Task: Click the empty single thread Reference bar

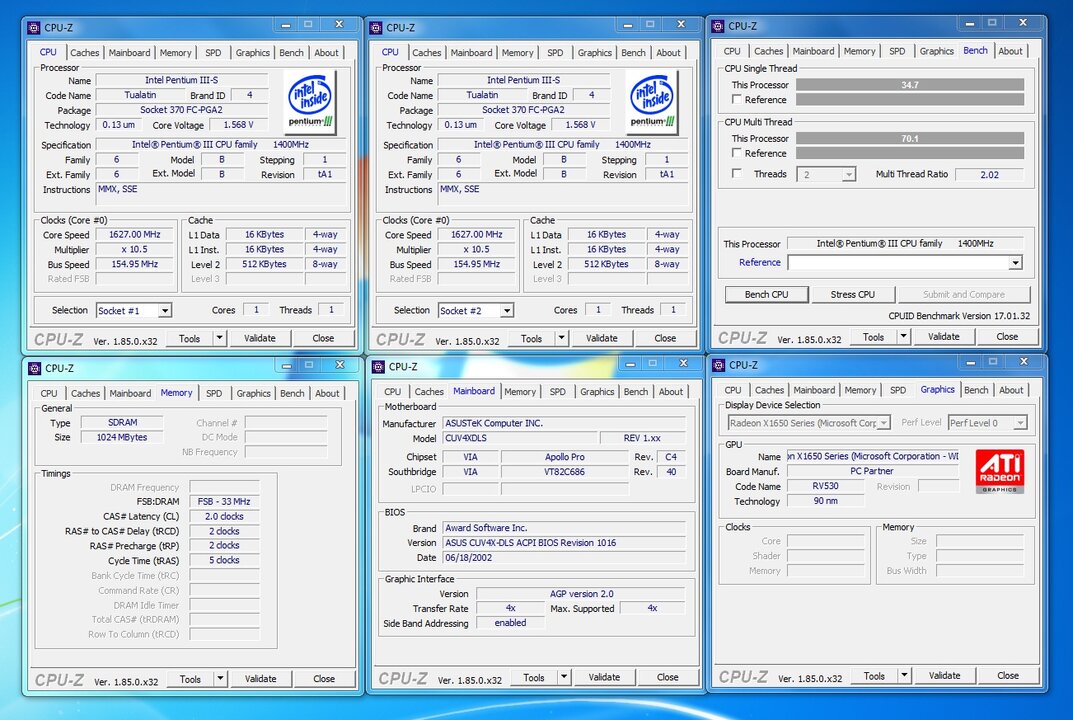Action: [910, 99]
